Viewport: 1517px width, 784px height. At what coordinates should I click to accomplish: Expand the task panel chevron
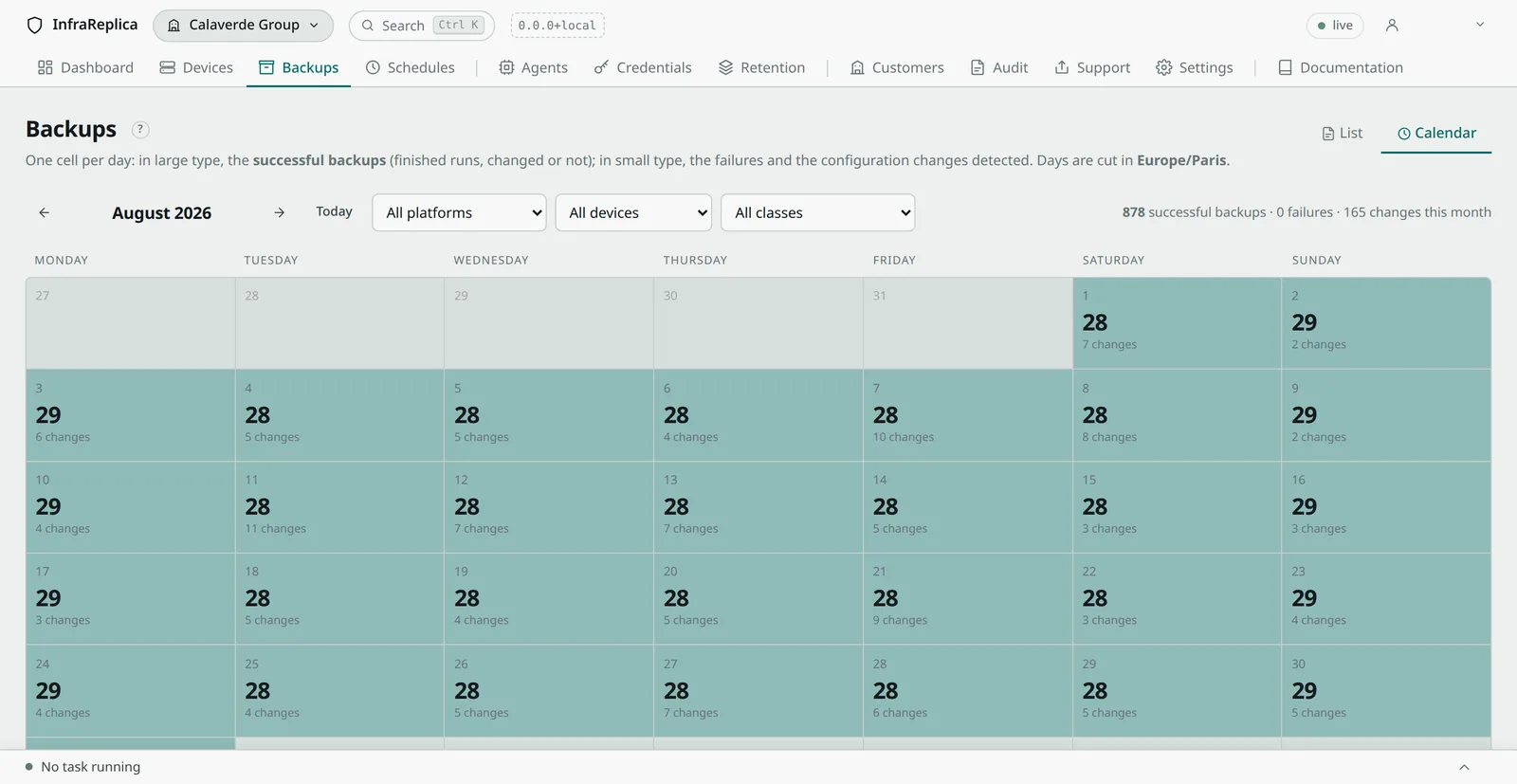click(1465, 767)
